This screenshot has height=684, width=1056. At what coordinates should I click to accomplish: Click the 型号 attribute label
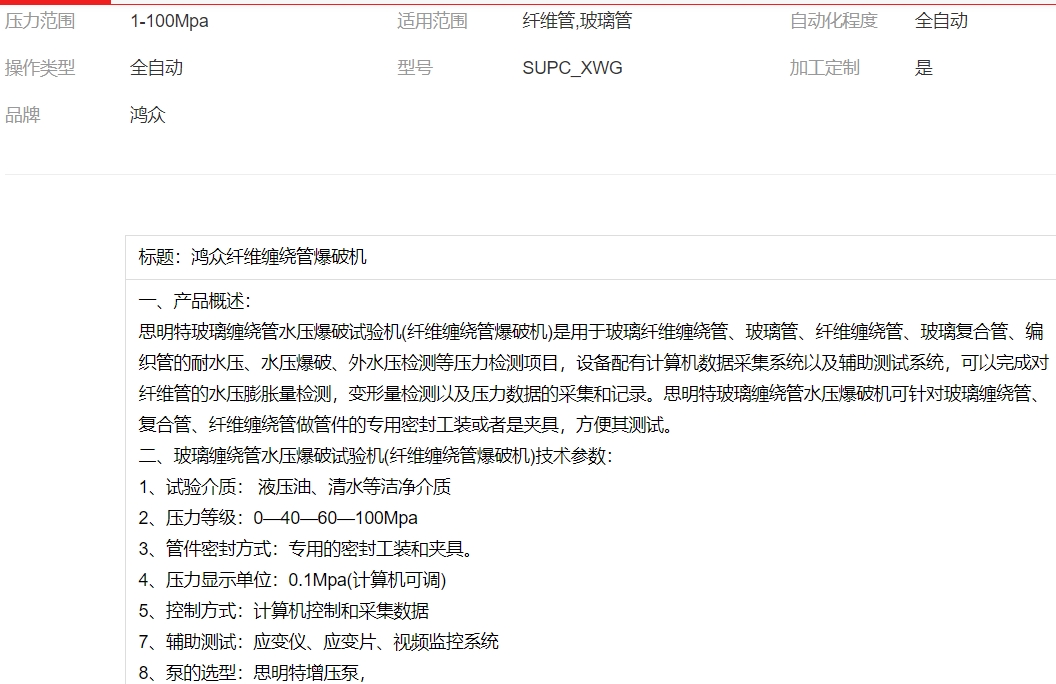coord(415,68)
